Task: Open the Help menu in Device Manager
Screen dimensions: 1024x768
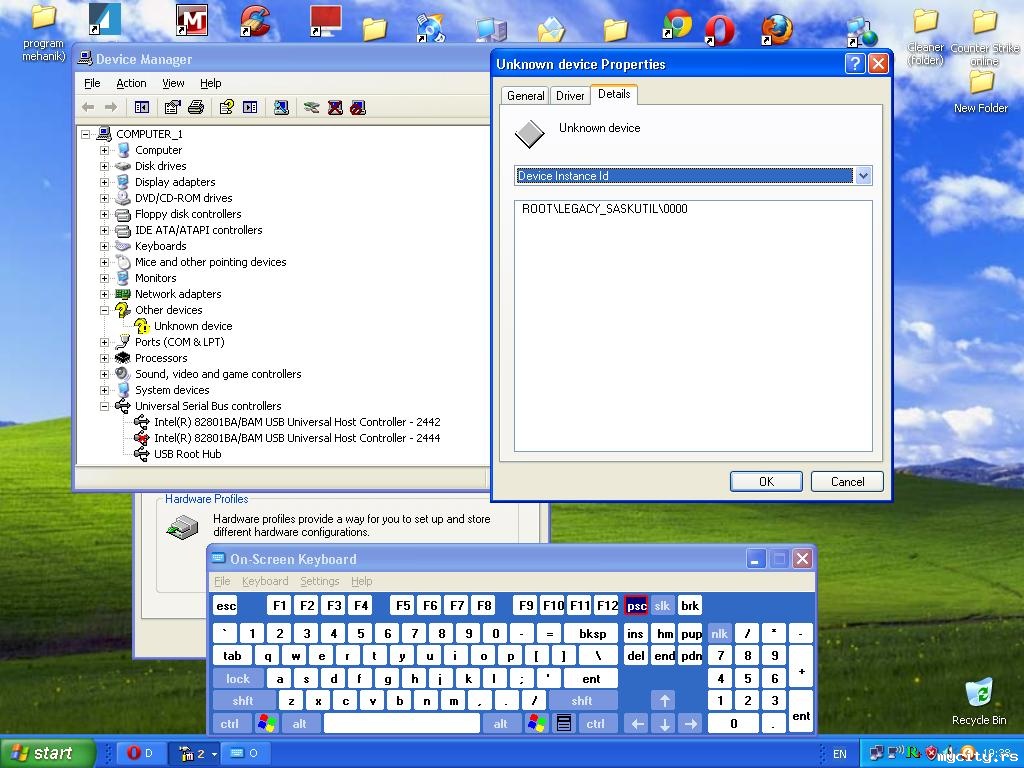Action: click(x=210, y=83)
